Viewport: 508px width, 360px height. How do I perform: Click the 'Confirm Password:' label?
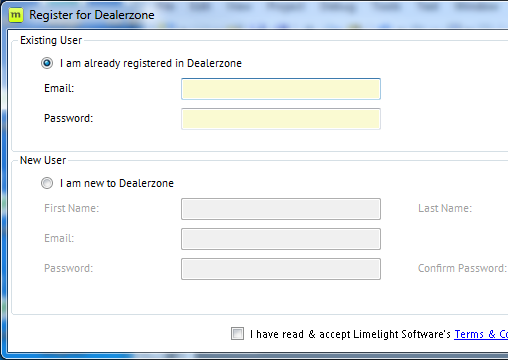click(462, 268)
